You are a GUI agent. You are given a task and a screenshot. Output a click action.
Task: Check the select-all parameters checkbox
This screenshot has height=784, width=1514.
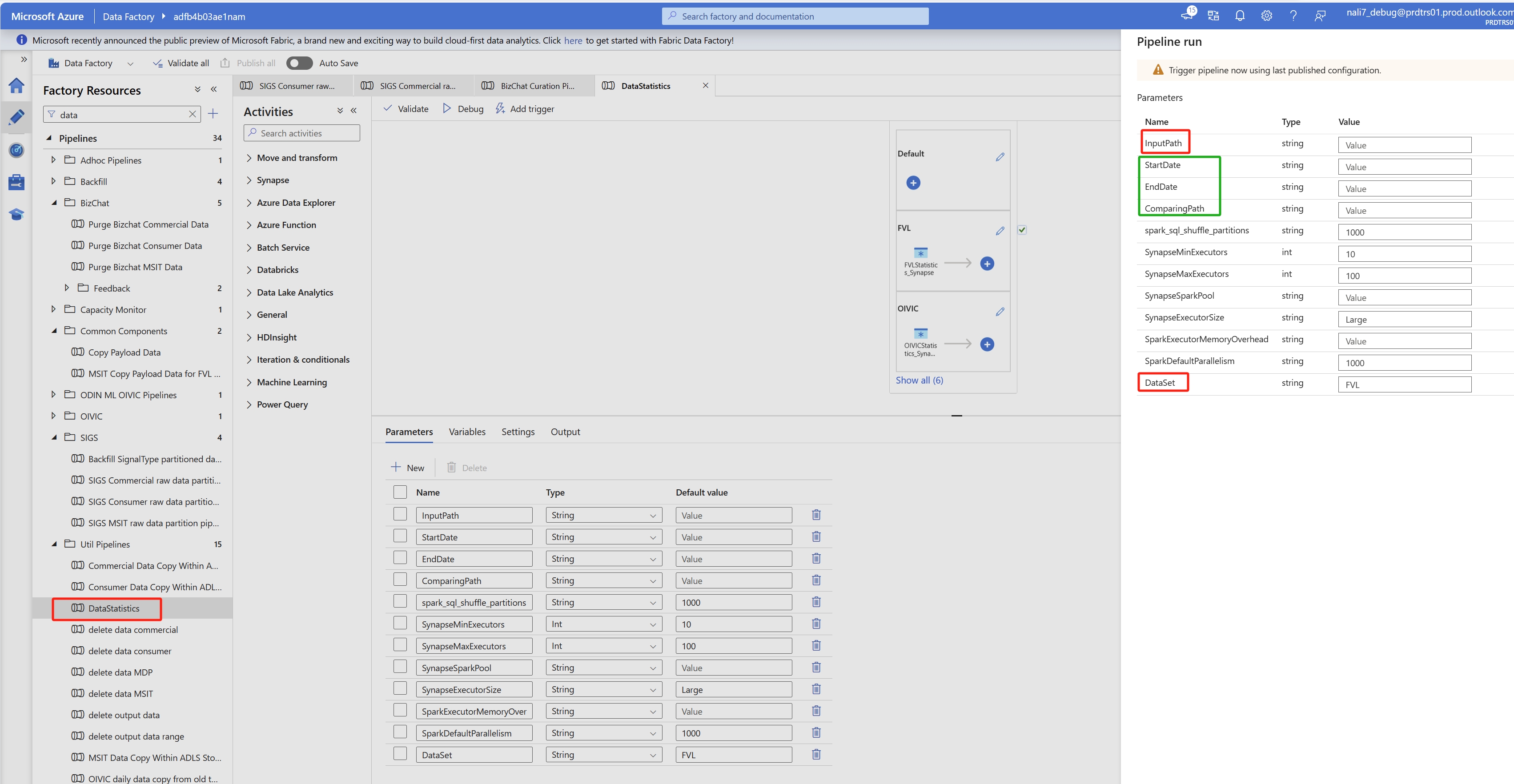[400, 492]
